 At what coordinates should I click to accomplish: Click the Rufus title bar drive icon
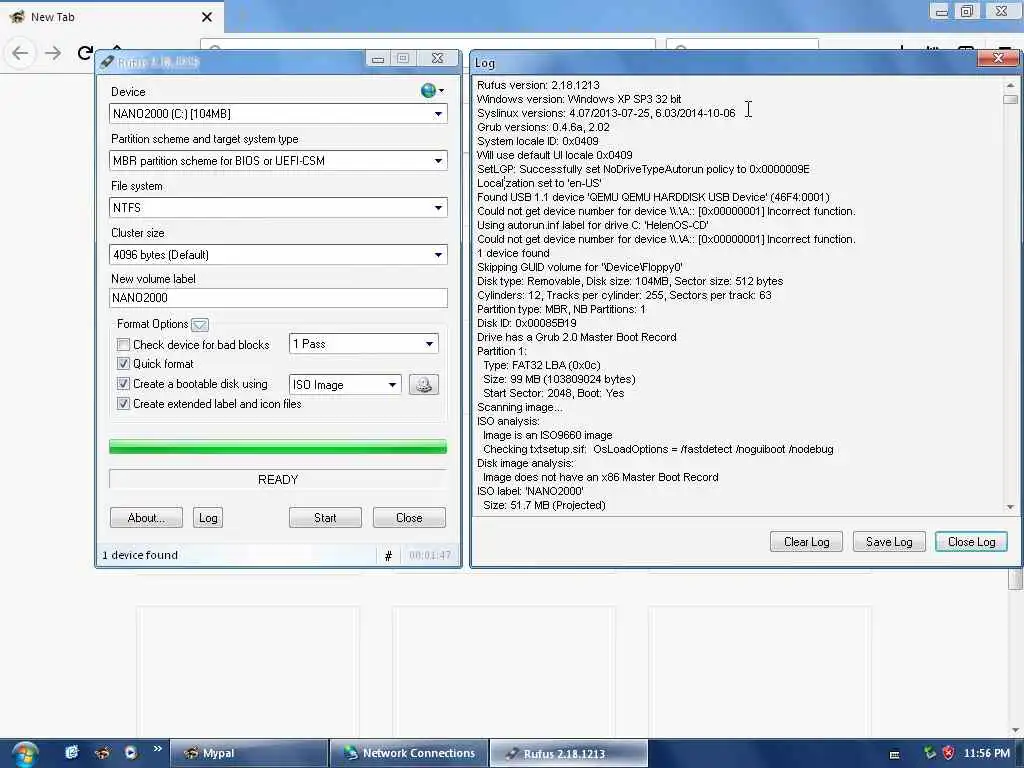pyautogui.click(x=107, y=61)
